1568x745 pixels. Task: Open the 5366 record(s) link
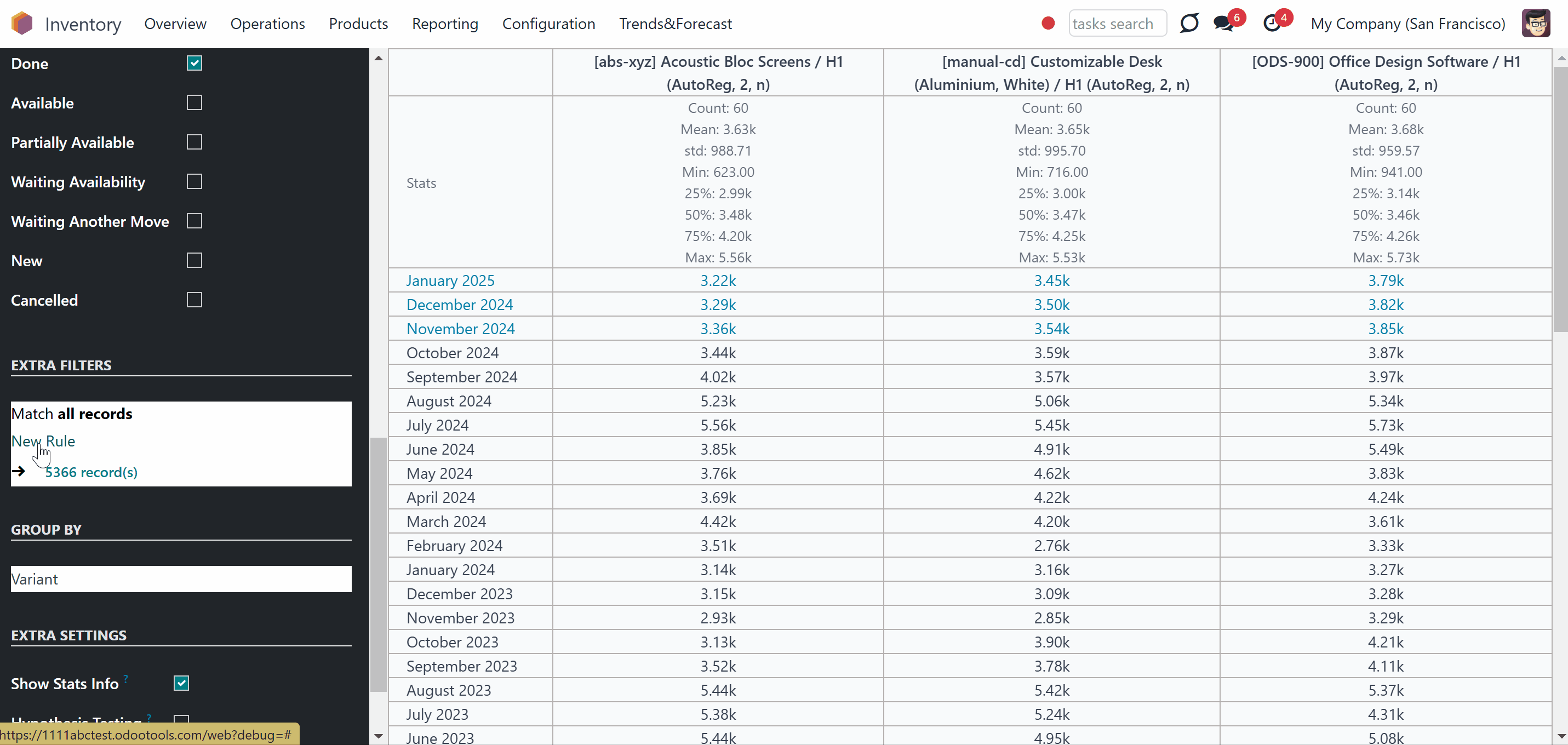[91, 472]
